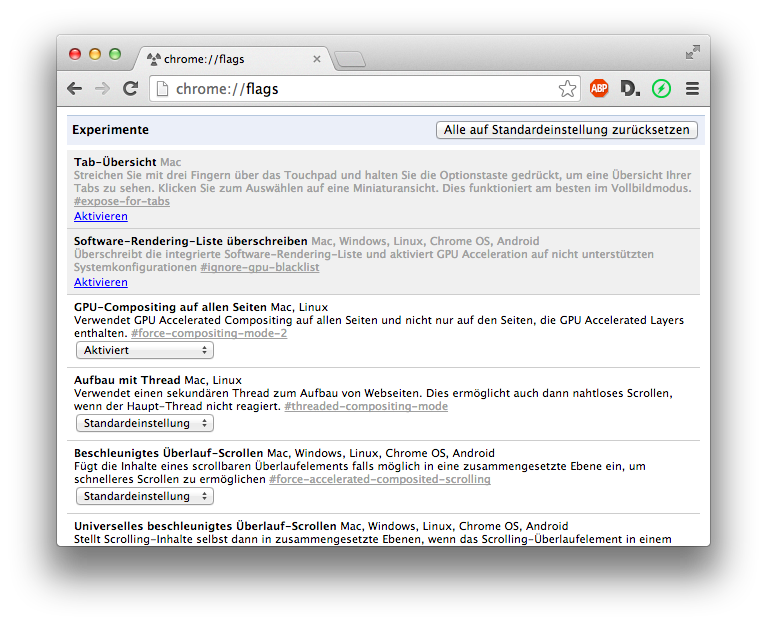
Task: Bookmark this page with the star icon
Action: pos(567,89)
